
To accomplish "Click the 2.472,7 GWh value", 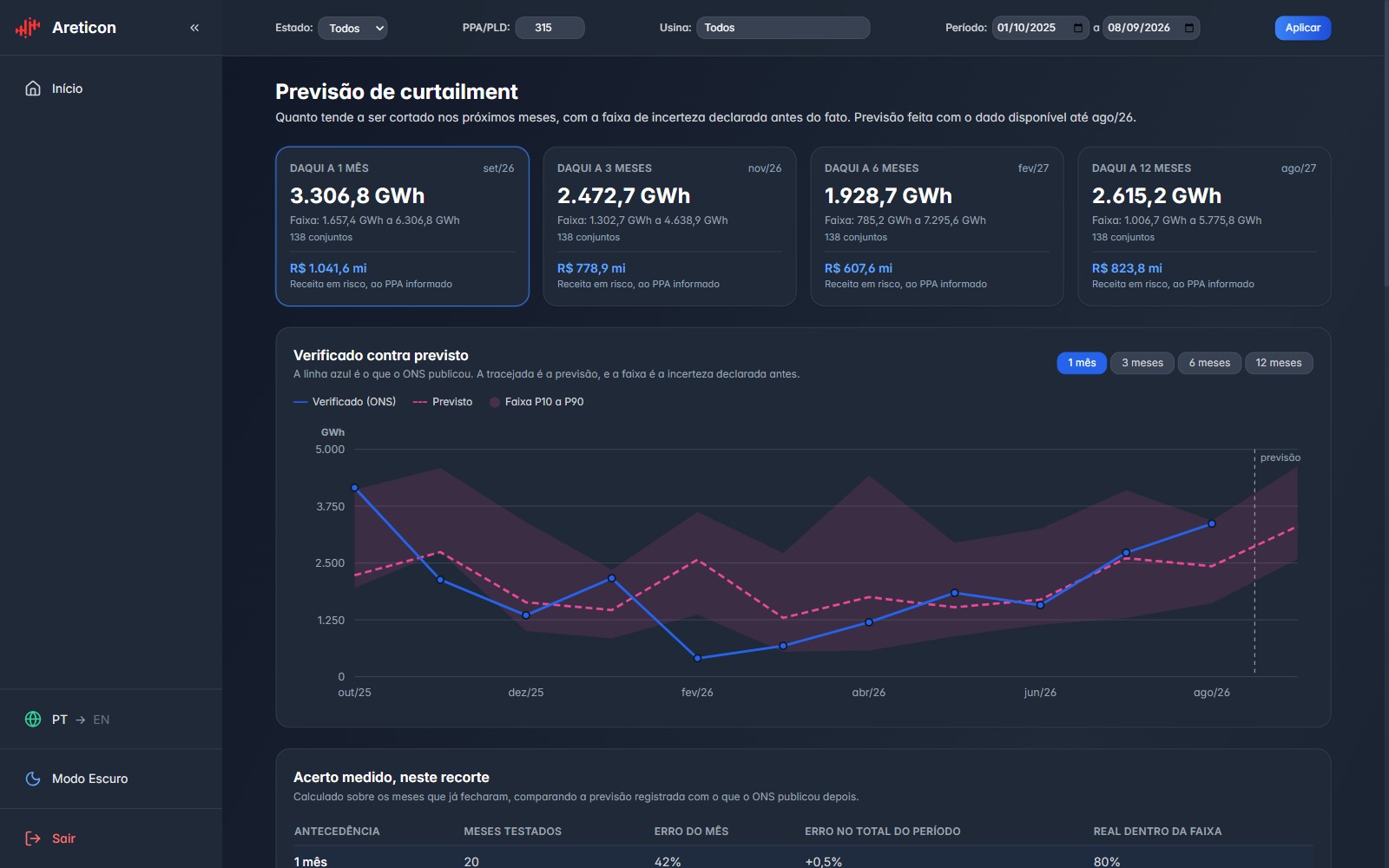I will (x=623, y=196).
